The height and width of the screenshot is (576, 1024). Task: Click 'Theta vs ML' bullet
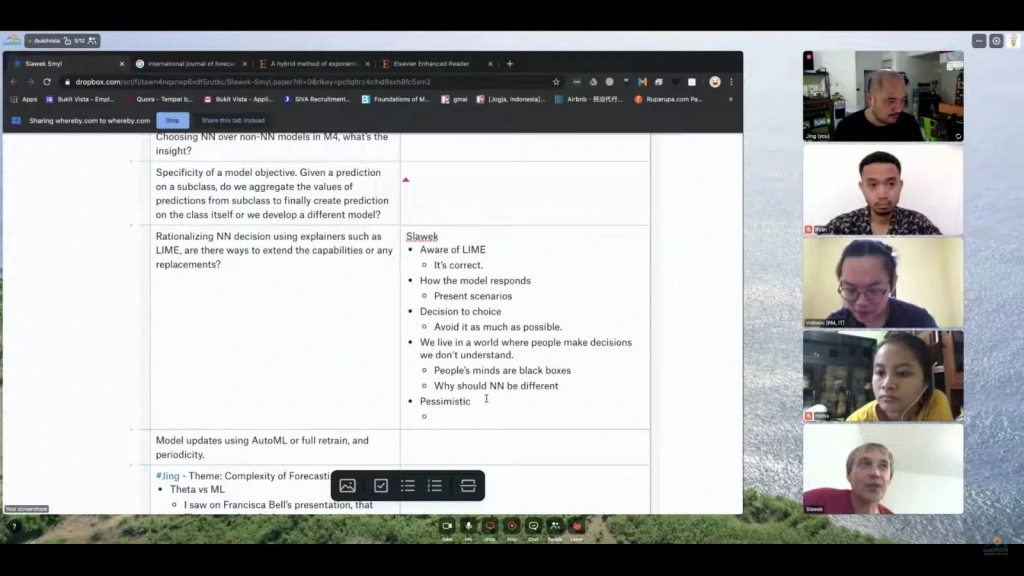[197, 490]
